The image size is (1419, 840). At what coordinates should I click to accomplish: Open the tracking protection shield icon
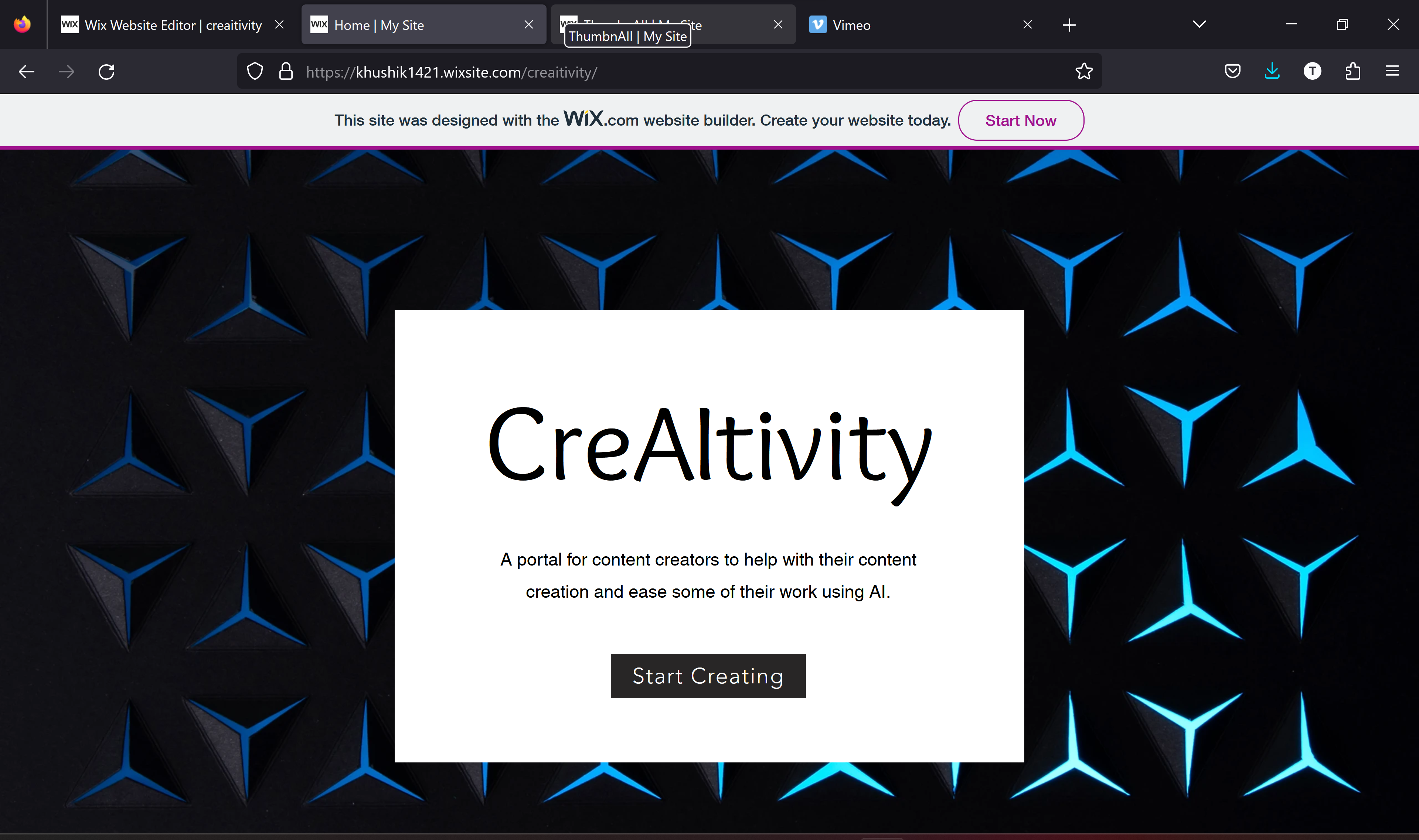tap(255, 72)
